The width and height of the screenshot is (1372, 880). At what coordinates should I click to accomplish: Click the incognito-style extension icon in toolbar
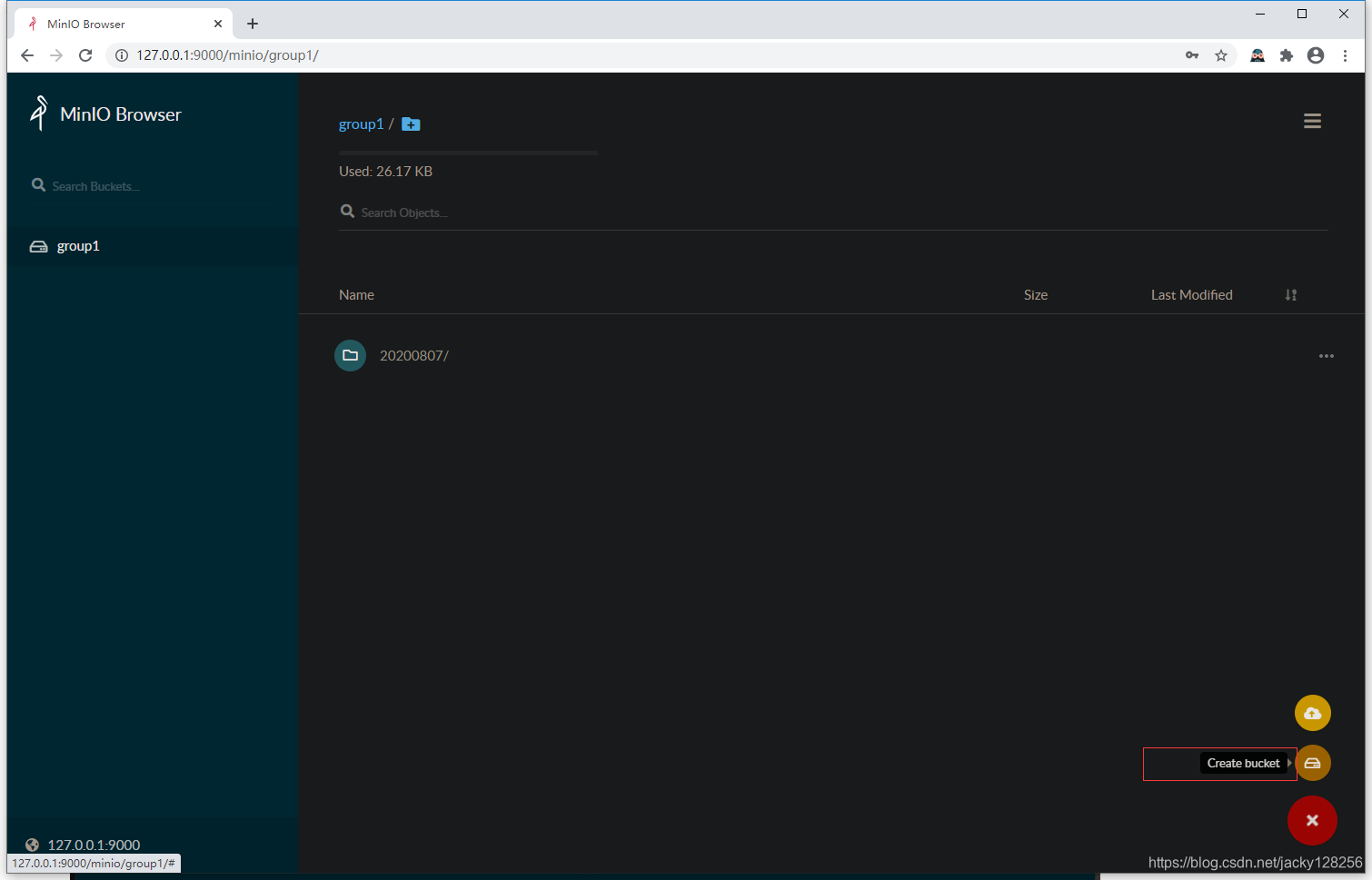tap(1258, 55)
